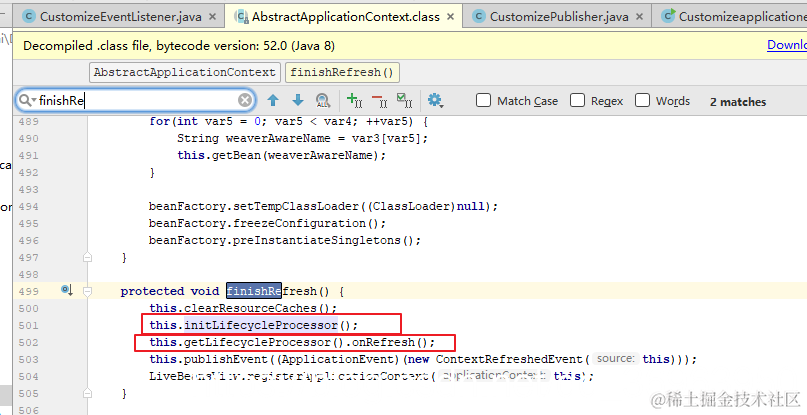
Task: Click decompiled class file notice text
Action: pyautogui.click(x=179, y=46)
